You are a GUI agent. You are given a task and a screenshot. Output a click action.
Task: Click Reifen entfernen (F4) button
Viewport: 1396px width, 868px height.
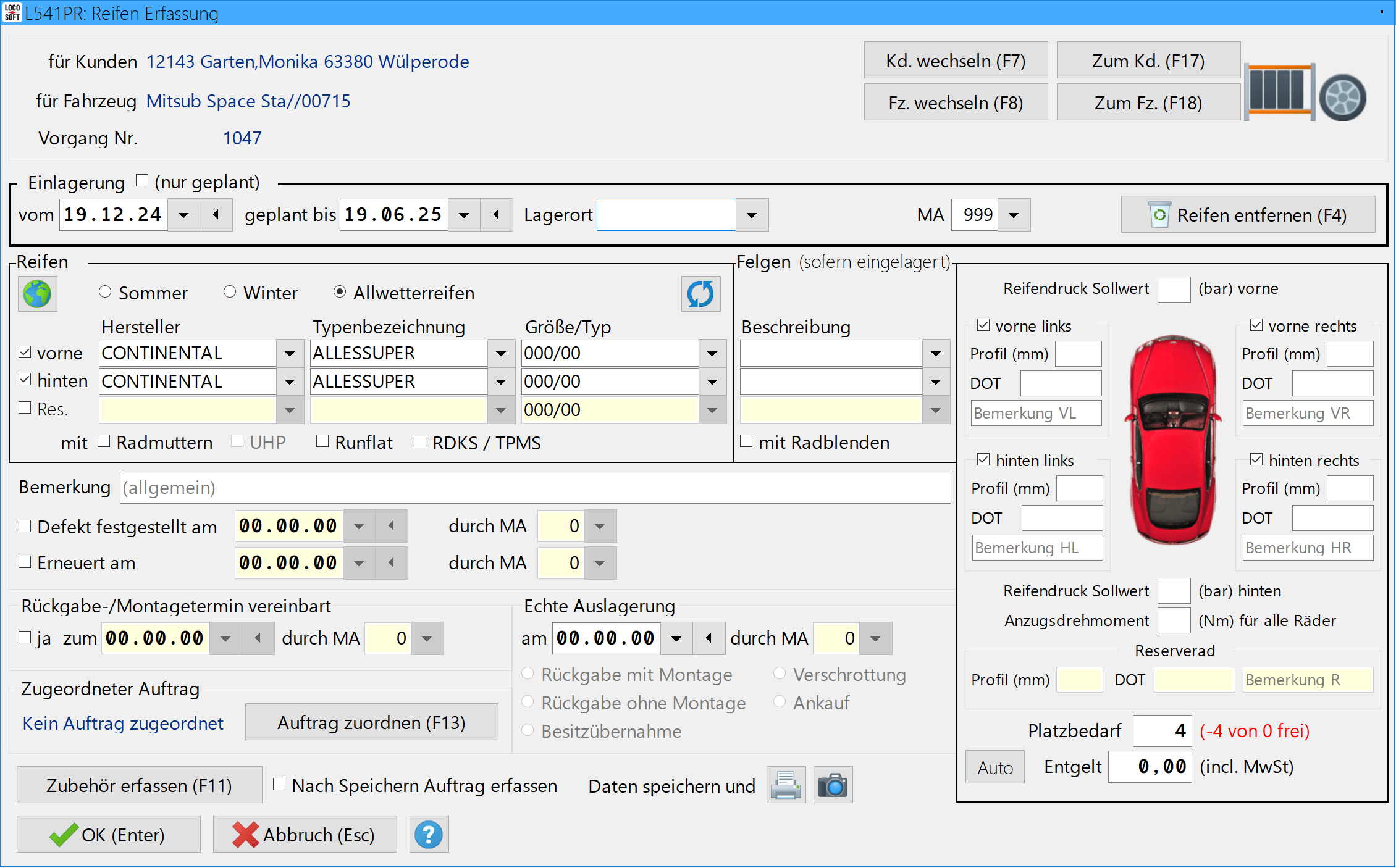point(1248,215)
